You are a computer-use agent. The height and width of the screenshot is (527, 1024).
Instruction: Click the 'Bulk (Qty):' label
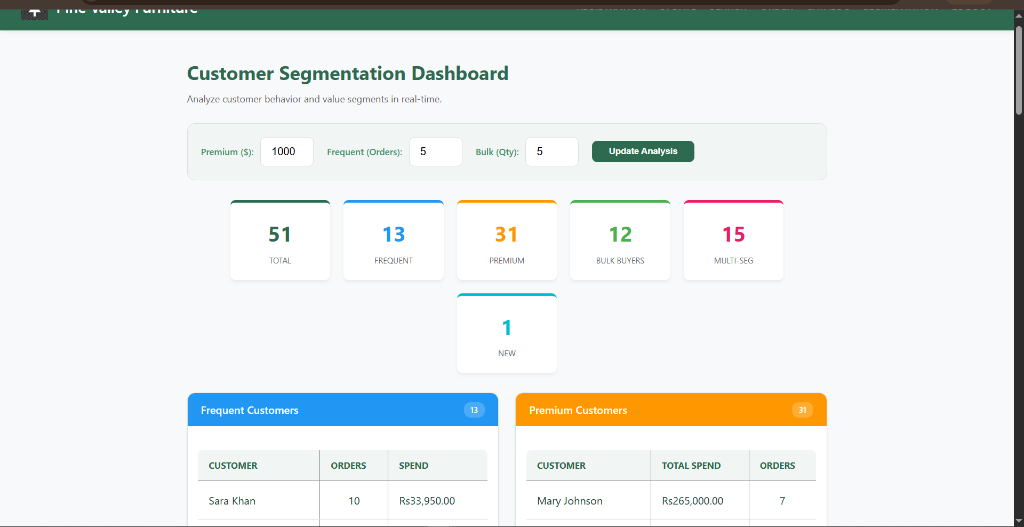click(x=498, y=152)
